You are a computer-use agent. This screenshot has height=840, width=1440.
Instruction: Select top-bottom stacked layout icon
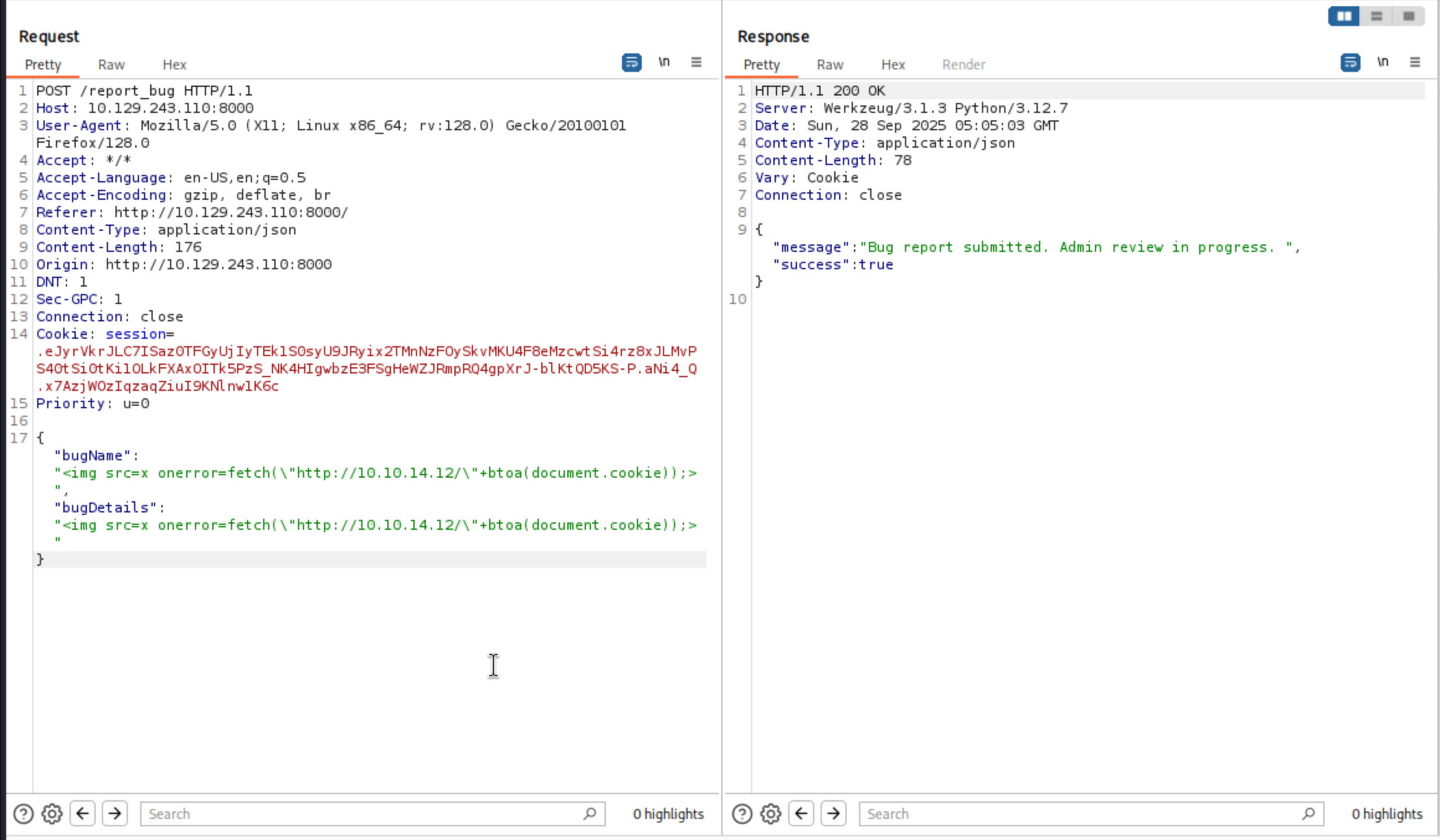1376,16
